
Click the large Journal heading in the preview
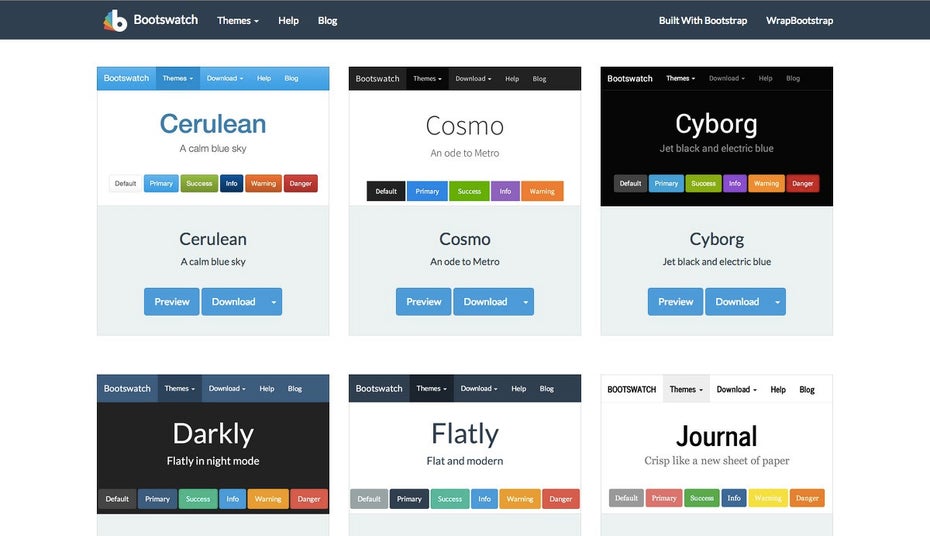716,436
